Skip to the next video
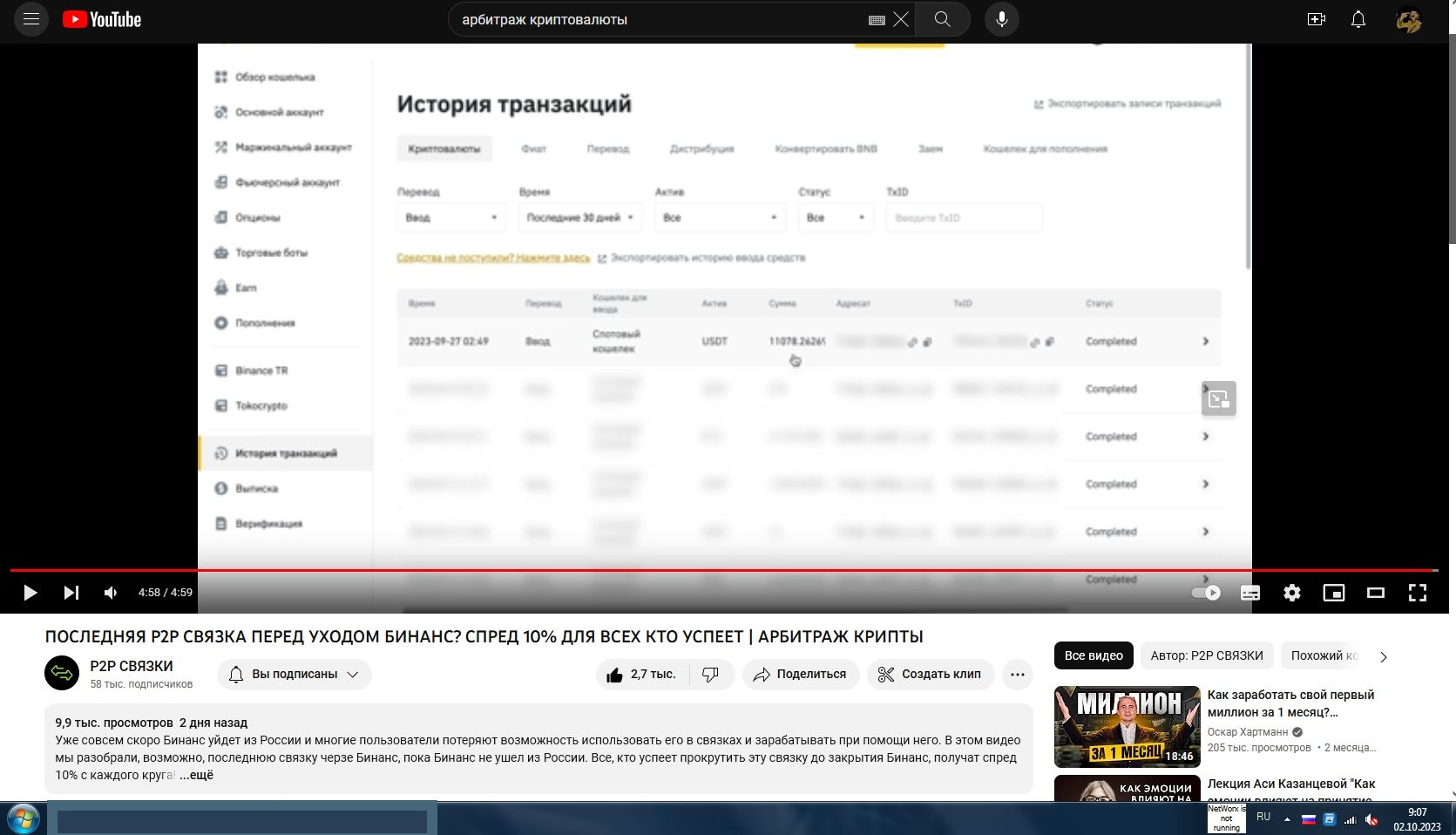1456x835 pixels. 71,593
